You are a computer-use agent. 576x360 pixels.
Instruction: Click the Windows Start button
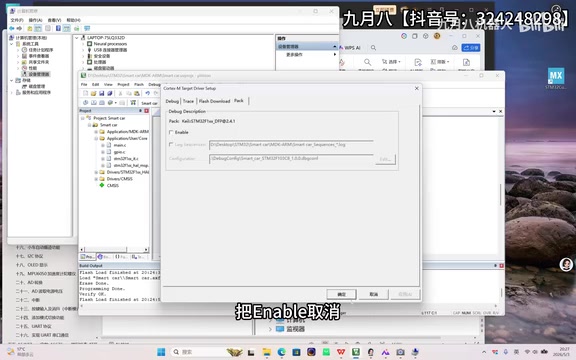(161, 352)
